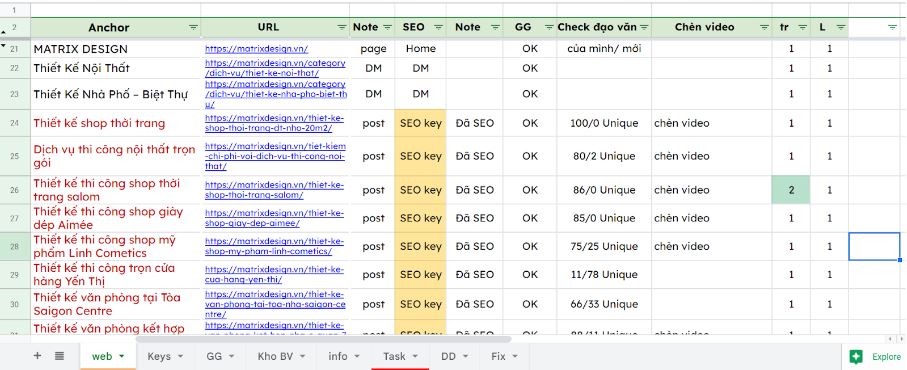The height and width of the screenshot is (370, 907).
Task: Open the thiet-ke-shop-giay-dep-aimee link
Action: tap(274, 218)
